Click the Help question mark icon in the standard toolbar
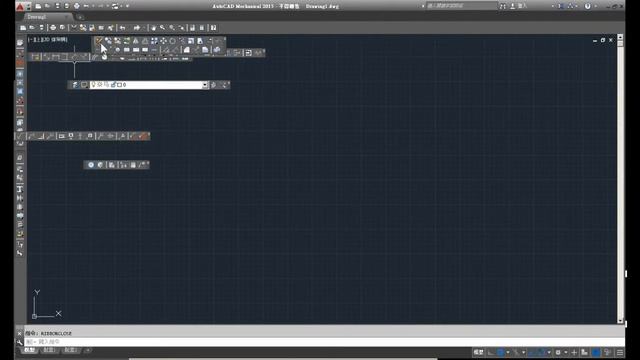The width and height of the screenshot is (640, 360). [213, 28]
